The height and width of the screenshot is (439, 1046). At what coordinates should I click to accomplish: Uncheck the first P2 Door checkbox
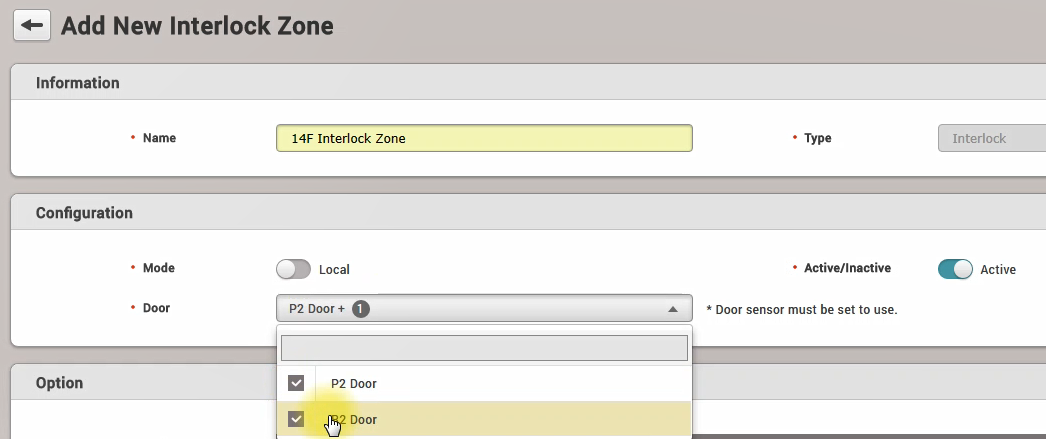[x=296, y=383]
